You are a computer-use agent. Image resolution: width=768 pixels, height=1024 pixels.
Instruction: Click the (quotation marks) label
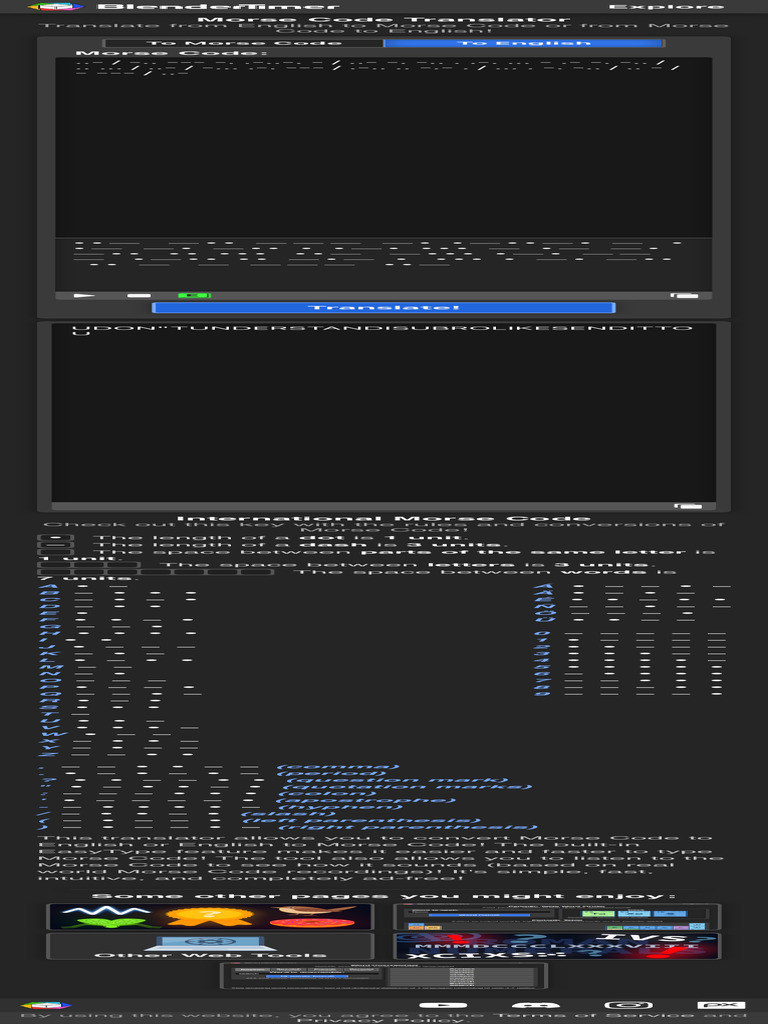[409, 787]
